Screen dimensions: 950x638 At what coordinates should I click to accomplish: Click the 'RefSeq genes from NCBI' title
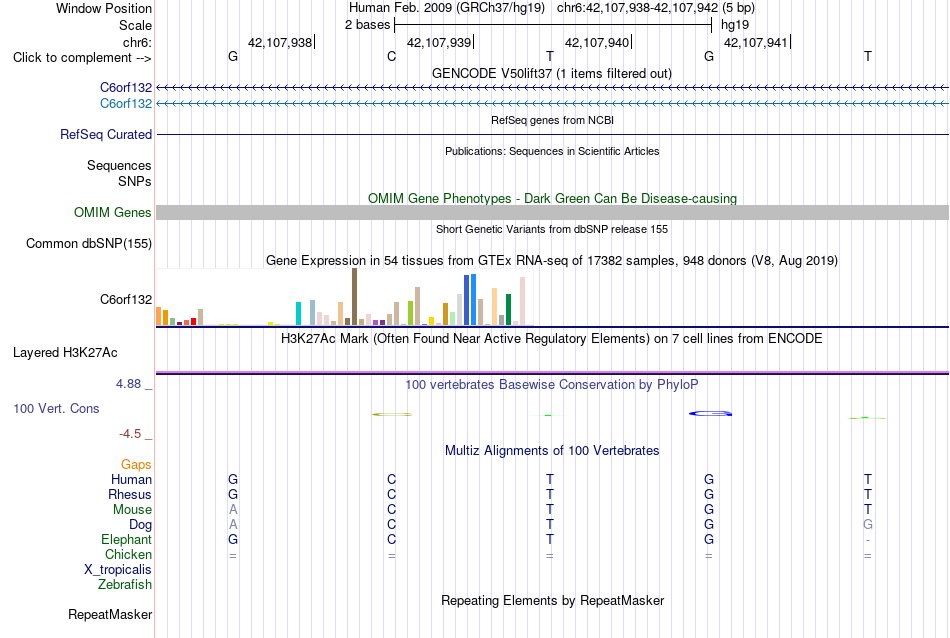[552, 120]
